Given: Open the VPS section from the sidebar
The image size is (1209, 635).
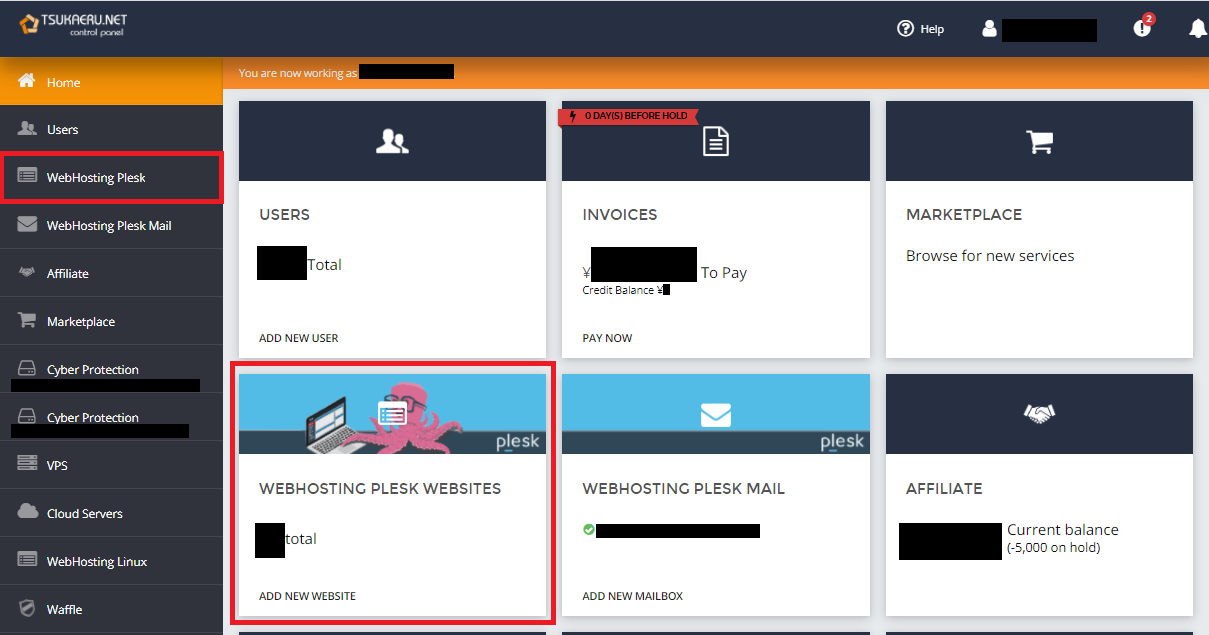Looking at the screenshot, I should pyautogui.click(x=26, y=465).
